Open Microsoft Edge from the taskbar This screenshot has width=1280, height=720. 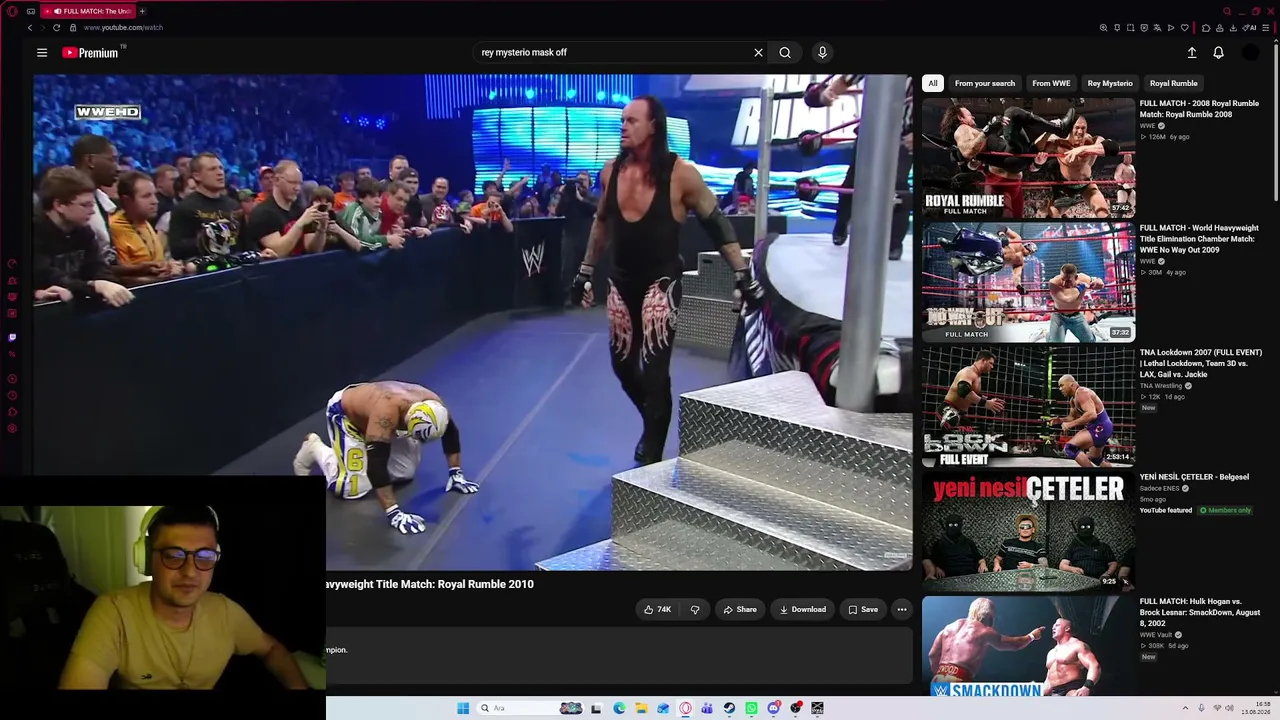[x=619, y=709]
